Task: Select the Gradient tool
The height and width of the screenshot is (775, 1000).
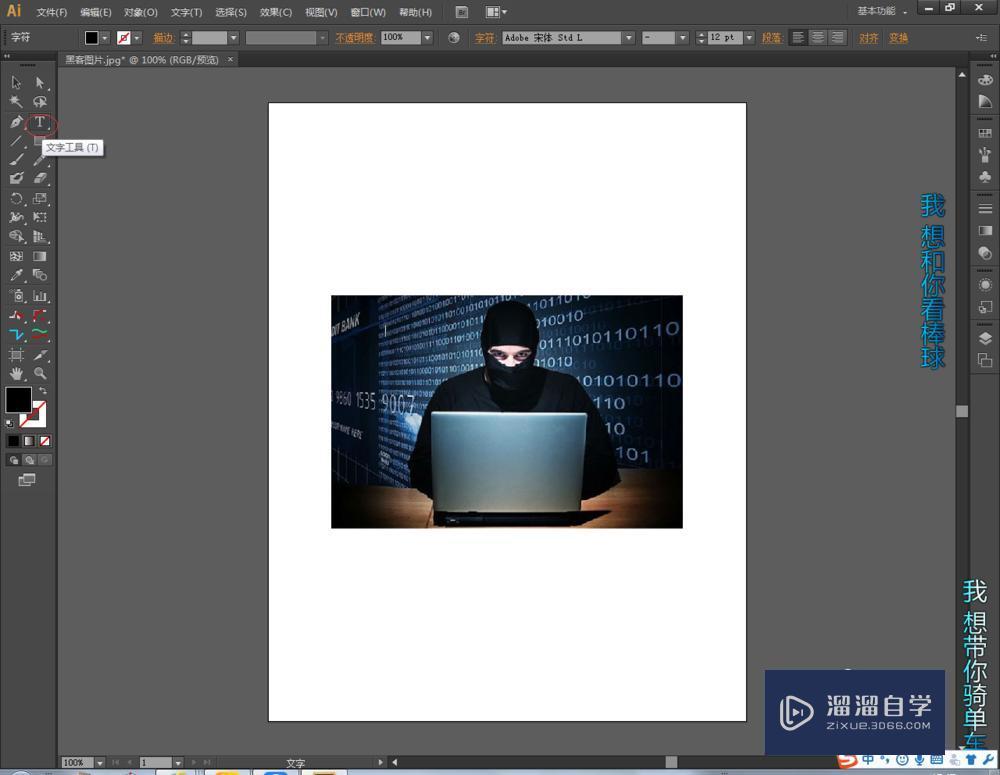Action: pos(40,256)
